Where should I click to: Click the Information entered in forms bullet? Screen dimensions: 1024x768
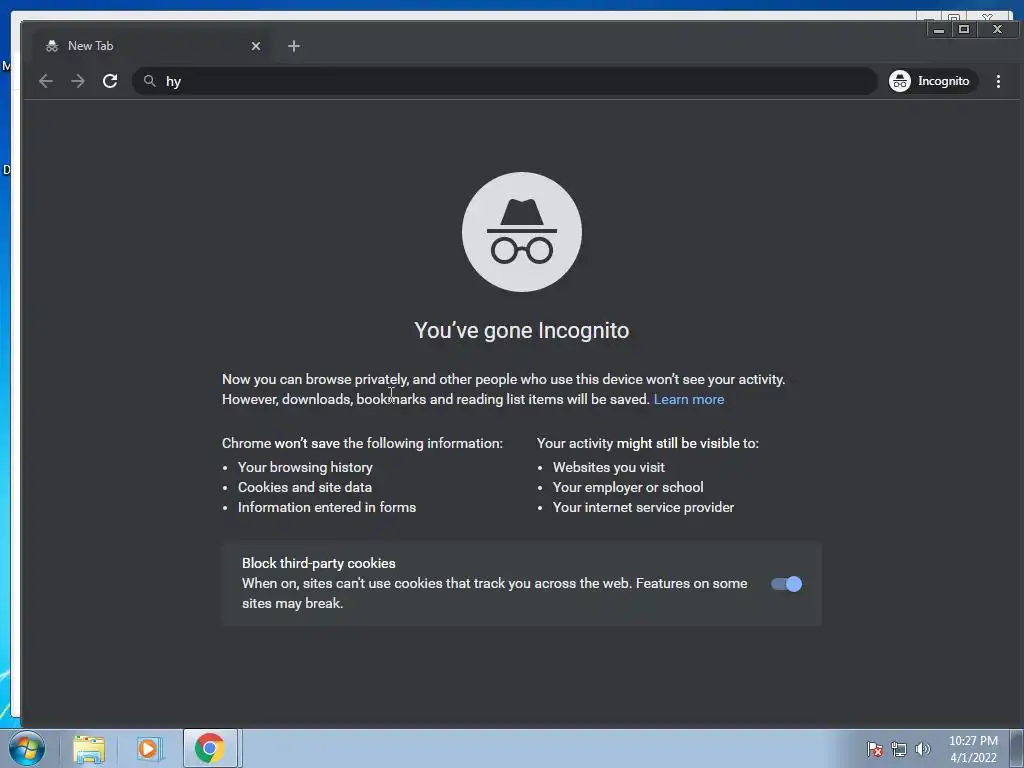(x=327, y=507)
